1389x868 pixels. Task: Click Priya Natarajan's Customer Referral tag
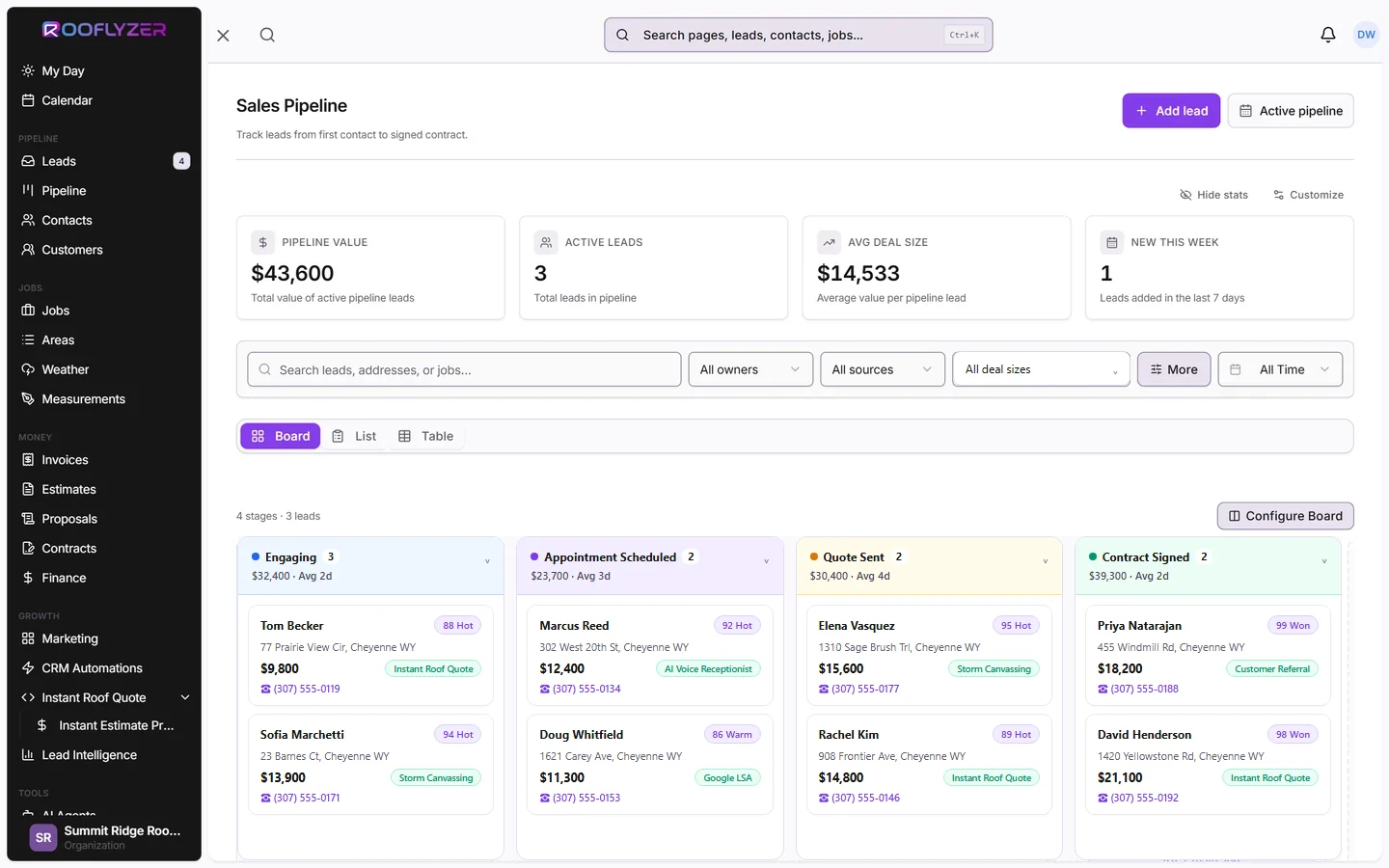point(1272,668)
